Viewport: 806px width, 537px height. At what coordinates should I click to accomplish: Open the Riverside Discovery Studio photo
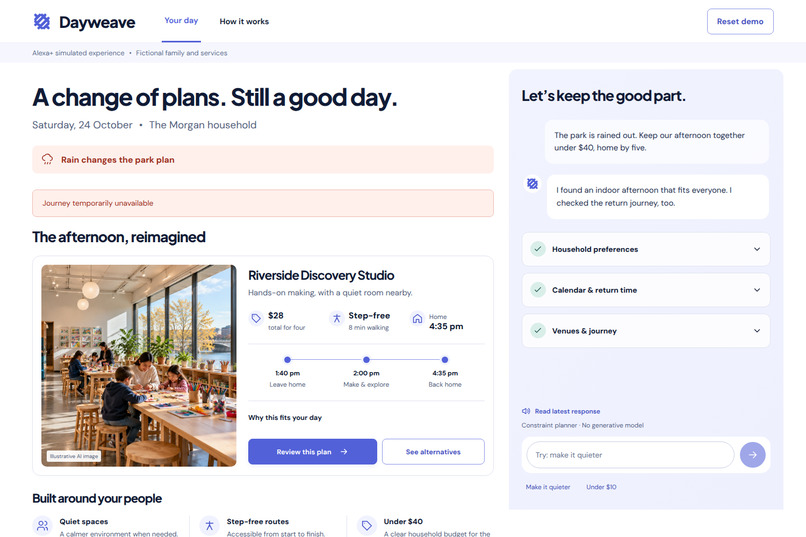(x=139, y=365)
